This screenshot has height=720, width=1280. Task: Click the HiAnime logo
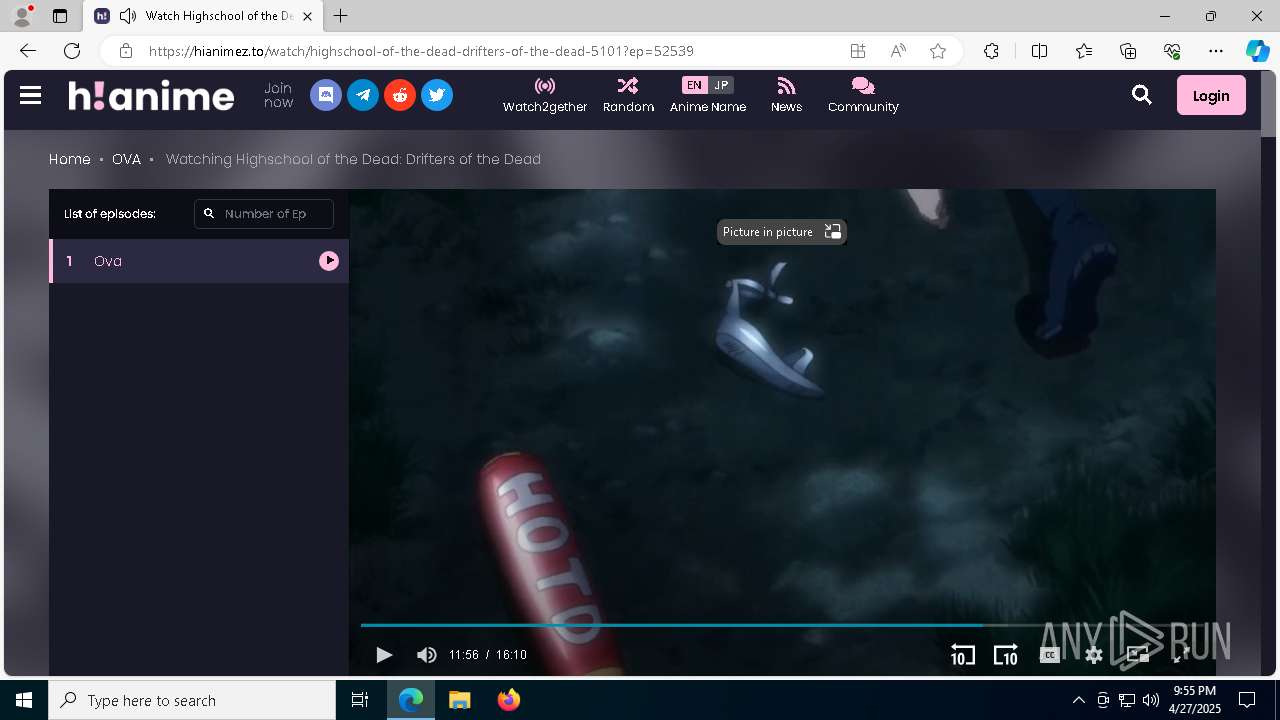pyautogui.click(x=151, y=95)
